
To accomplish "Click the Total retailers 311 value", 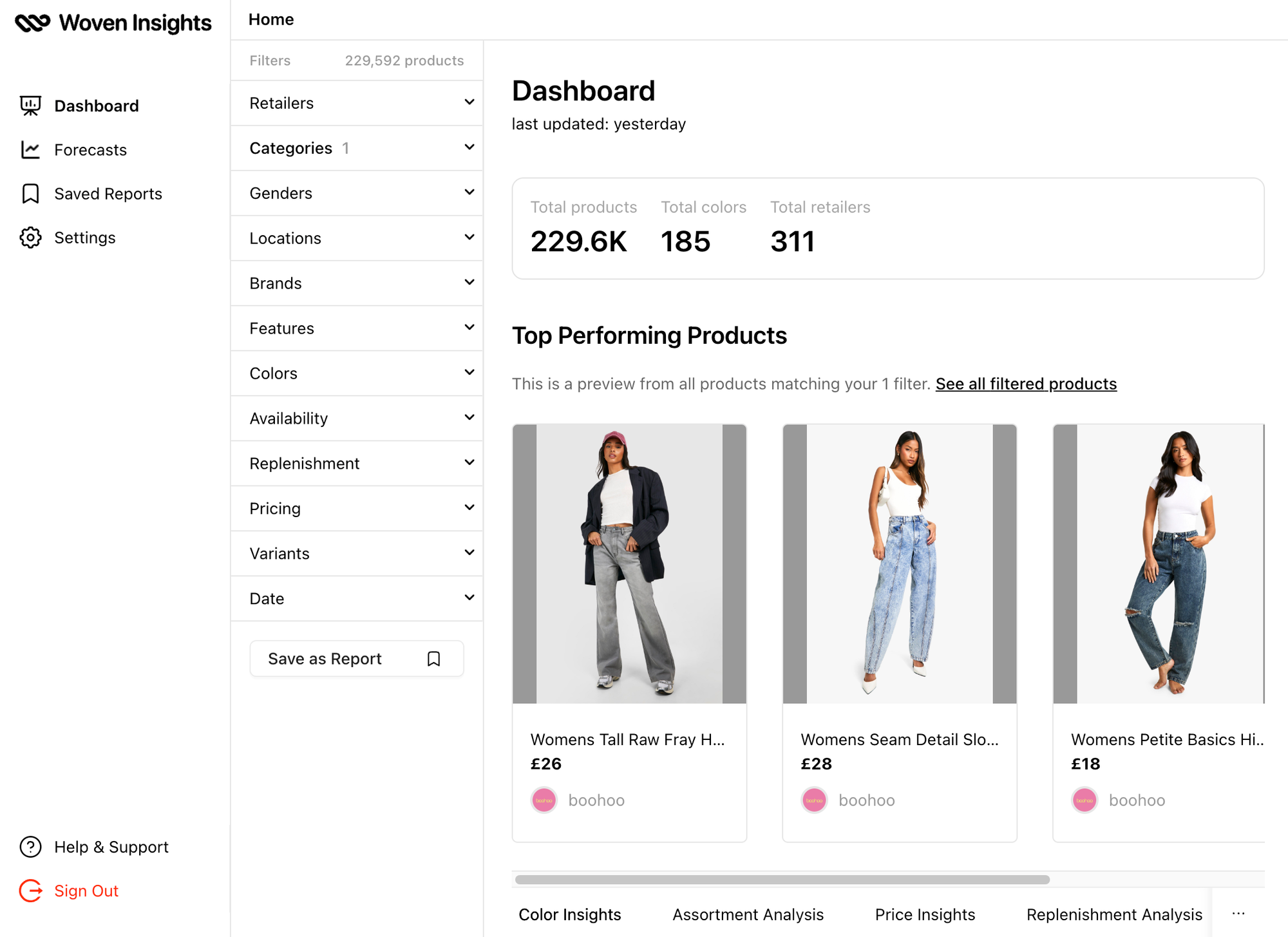I will pyautogui.click(x=793, y=241).
